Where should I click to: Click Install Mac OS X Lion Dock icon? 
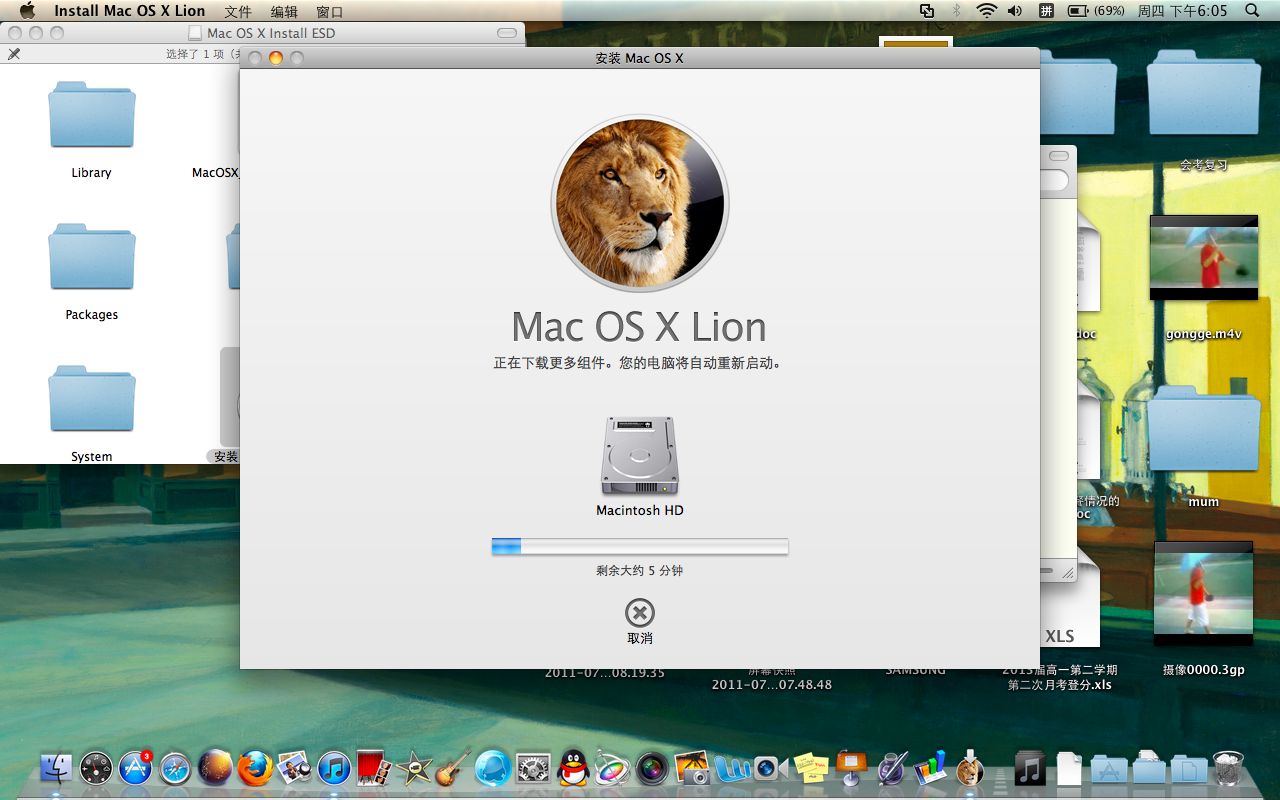pyautogui.click(x=969, y=768)
